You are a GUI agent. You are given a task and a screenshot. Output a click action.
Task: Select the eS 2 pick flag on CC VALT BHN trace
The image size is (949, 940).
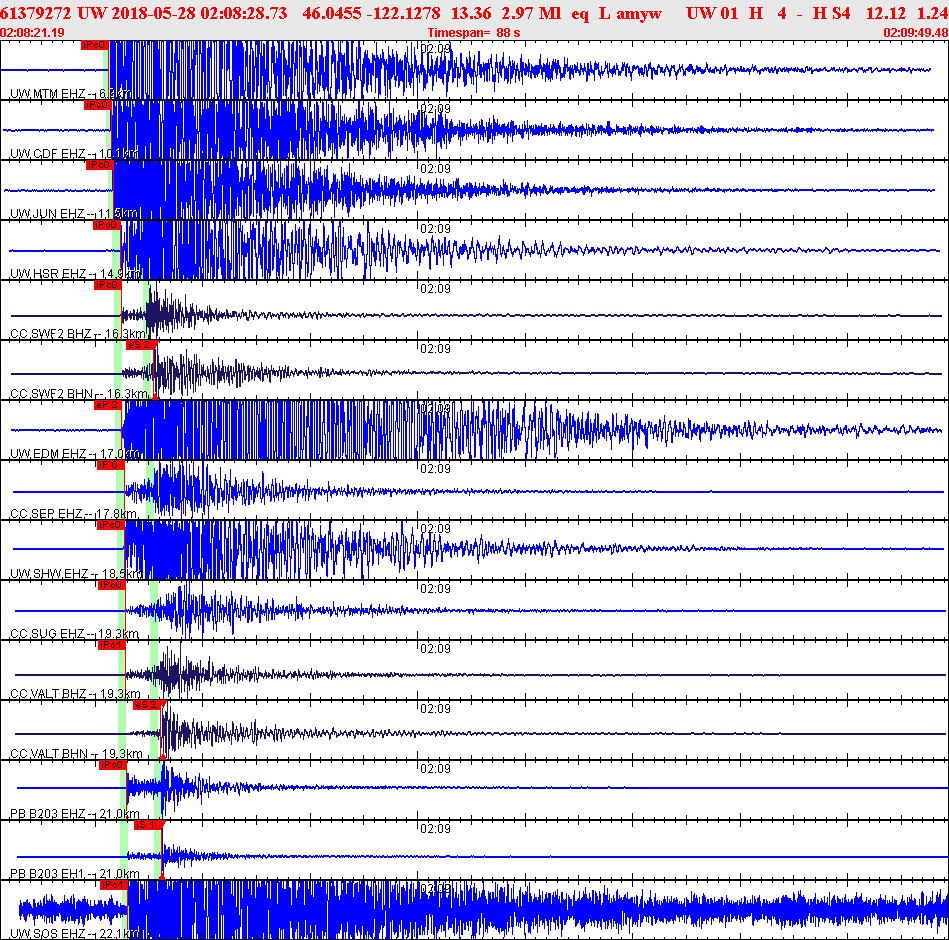click(x=148, y=705)
